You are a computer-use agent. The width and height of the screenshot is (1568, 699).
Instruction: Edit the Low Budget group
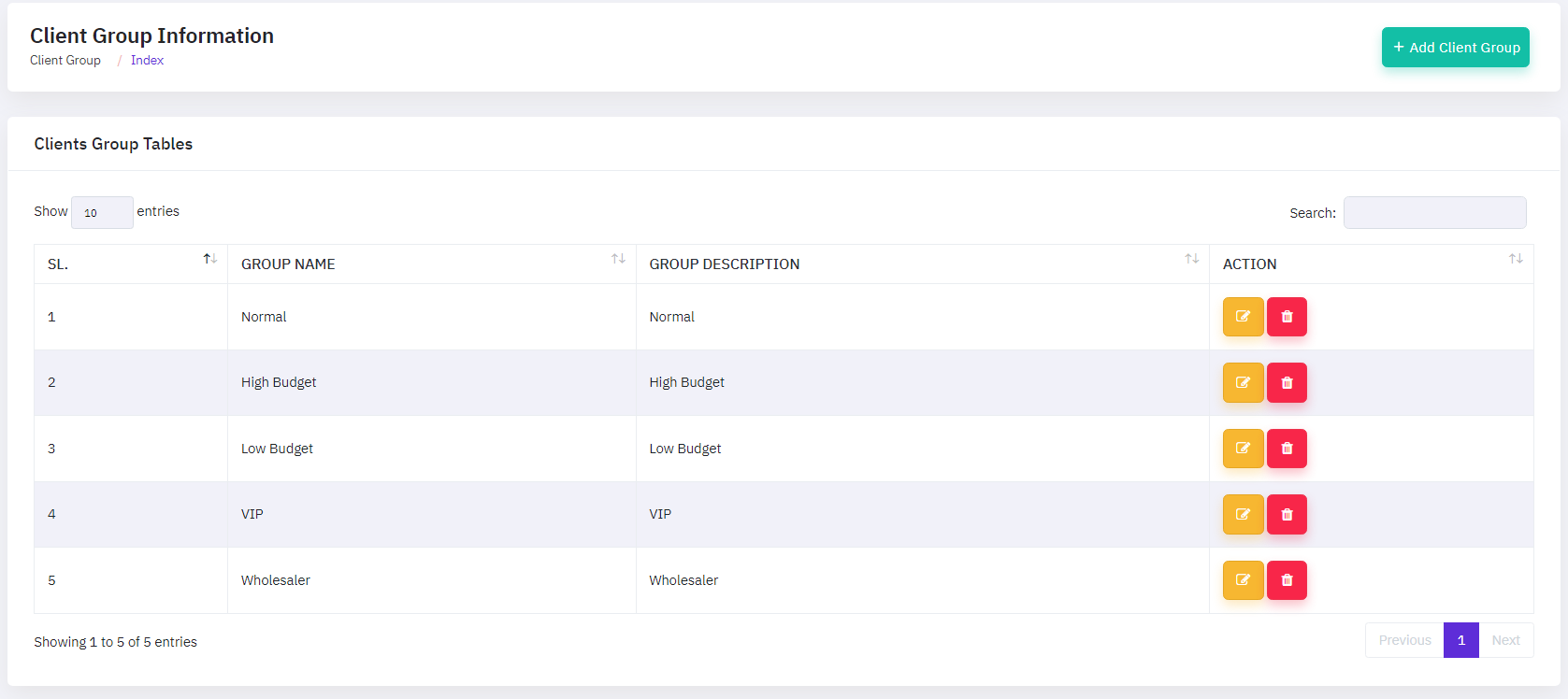pos(1243,449)
